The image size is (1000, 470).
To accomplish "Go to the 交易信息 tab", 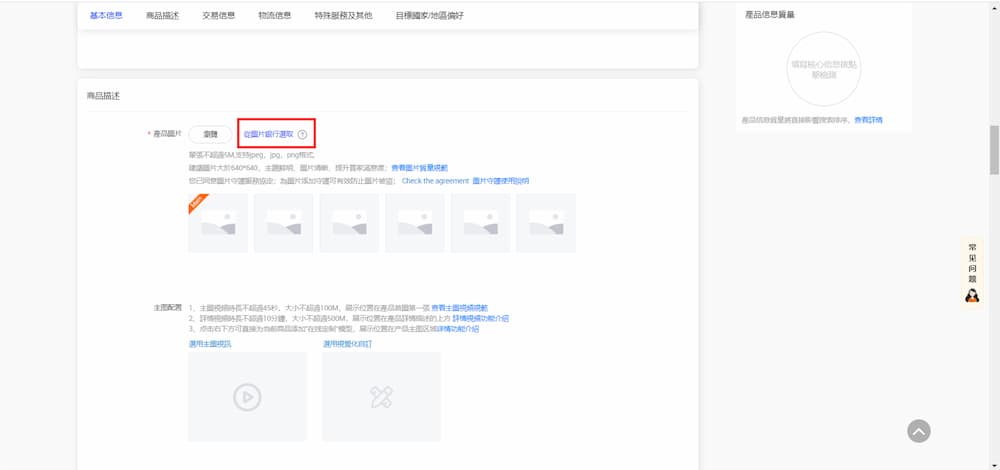I will point(218,16).
